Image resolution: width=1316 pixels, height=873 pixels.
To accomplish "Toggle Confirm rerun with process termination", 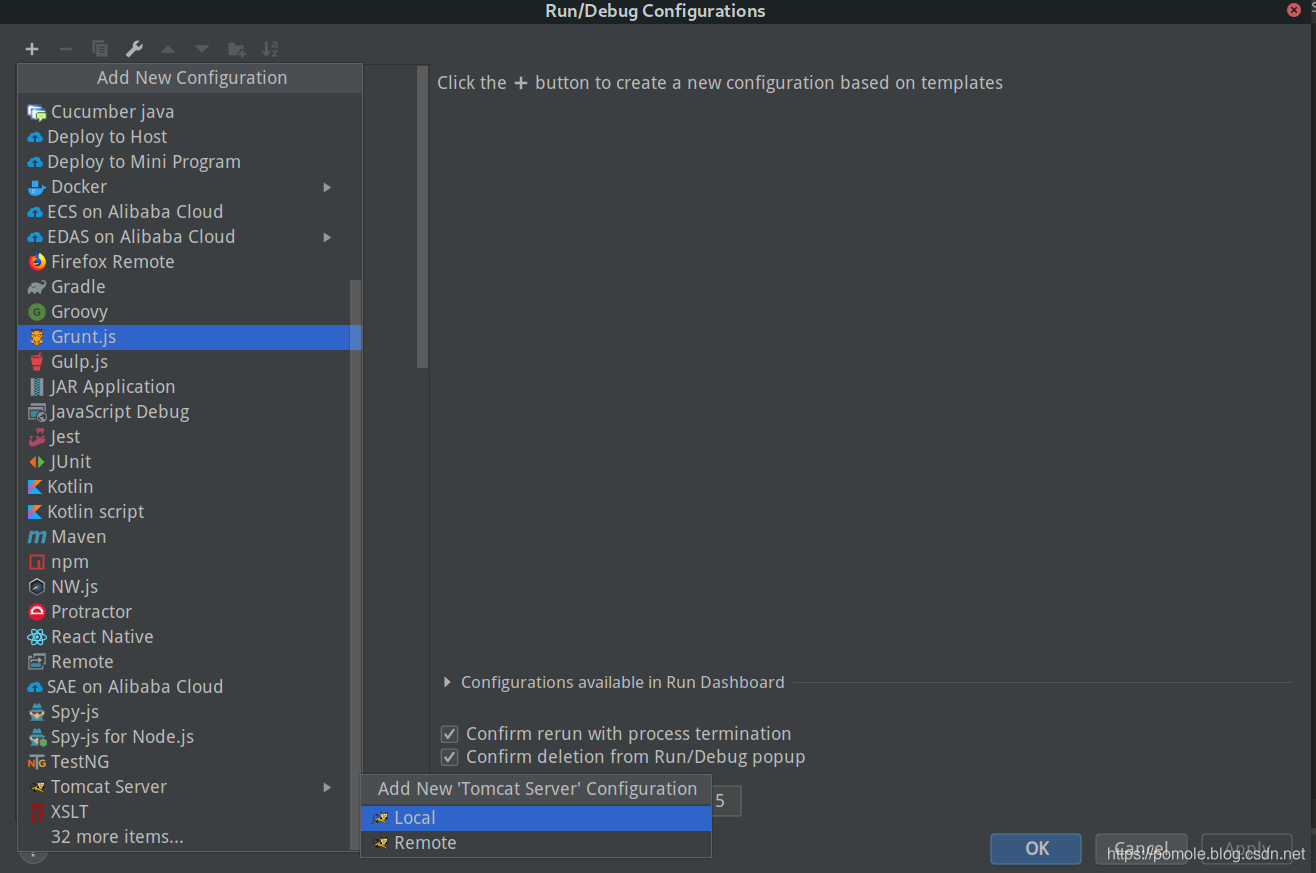I will pyautogui.click(x=450, y=734).
